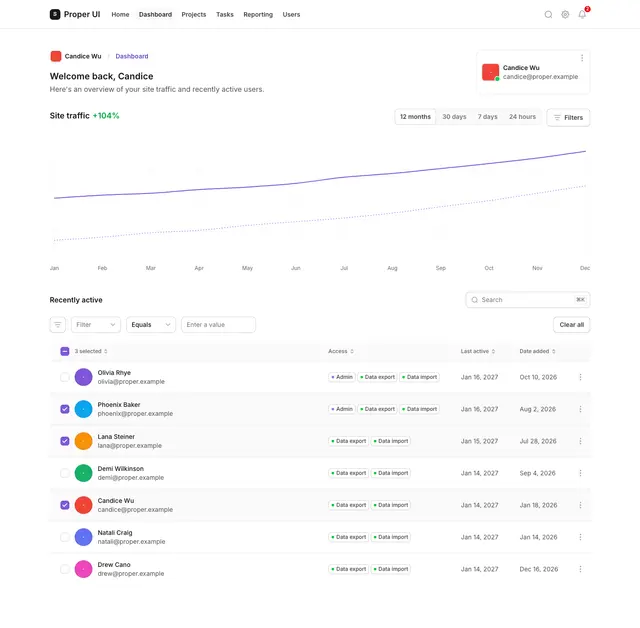Open row menu for Phoenix Baker

(x=580, y=409)
